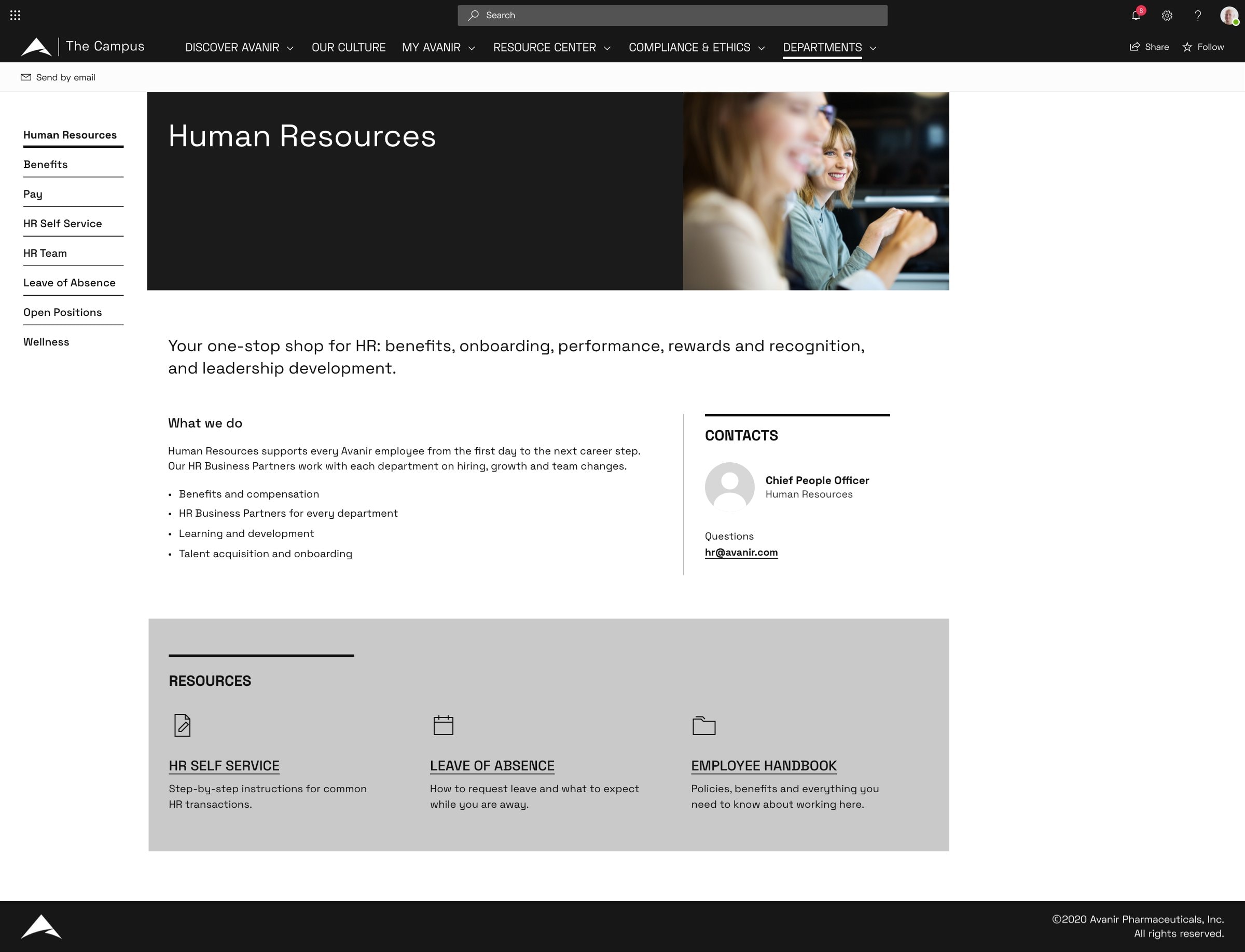Click the Avanir logo in footer
The height and width of the screenshot is (952, 1245).
coord(41,927)
